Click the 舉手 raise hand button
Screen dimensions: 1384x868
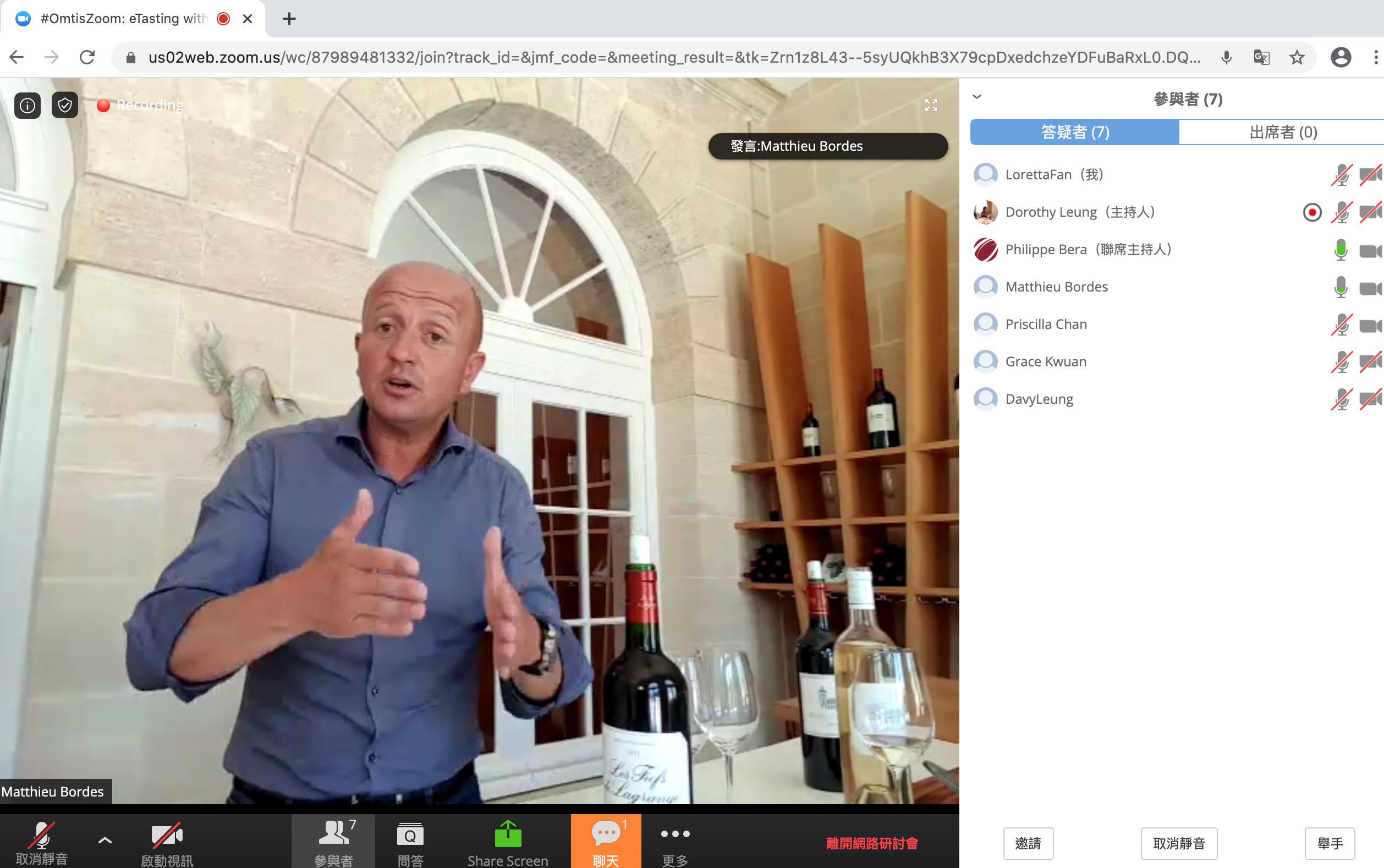[x=1330, y=843]
